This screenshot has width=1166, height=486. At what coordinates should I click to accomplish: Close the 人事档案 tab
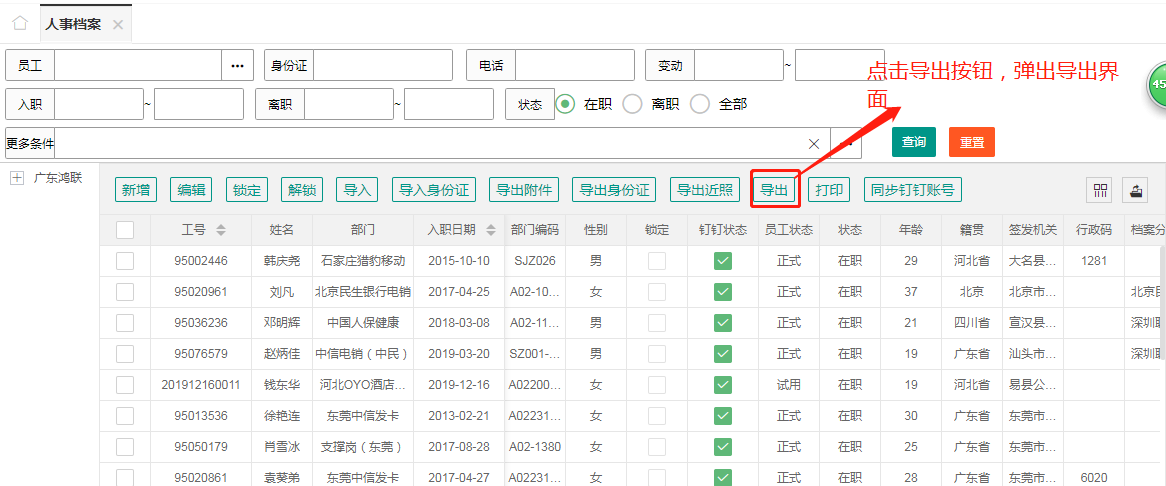coord(118,24)
